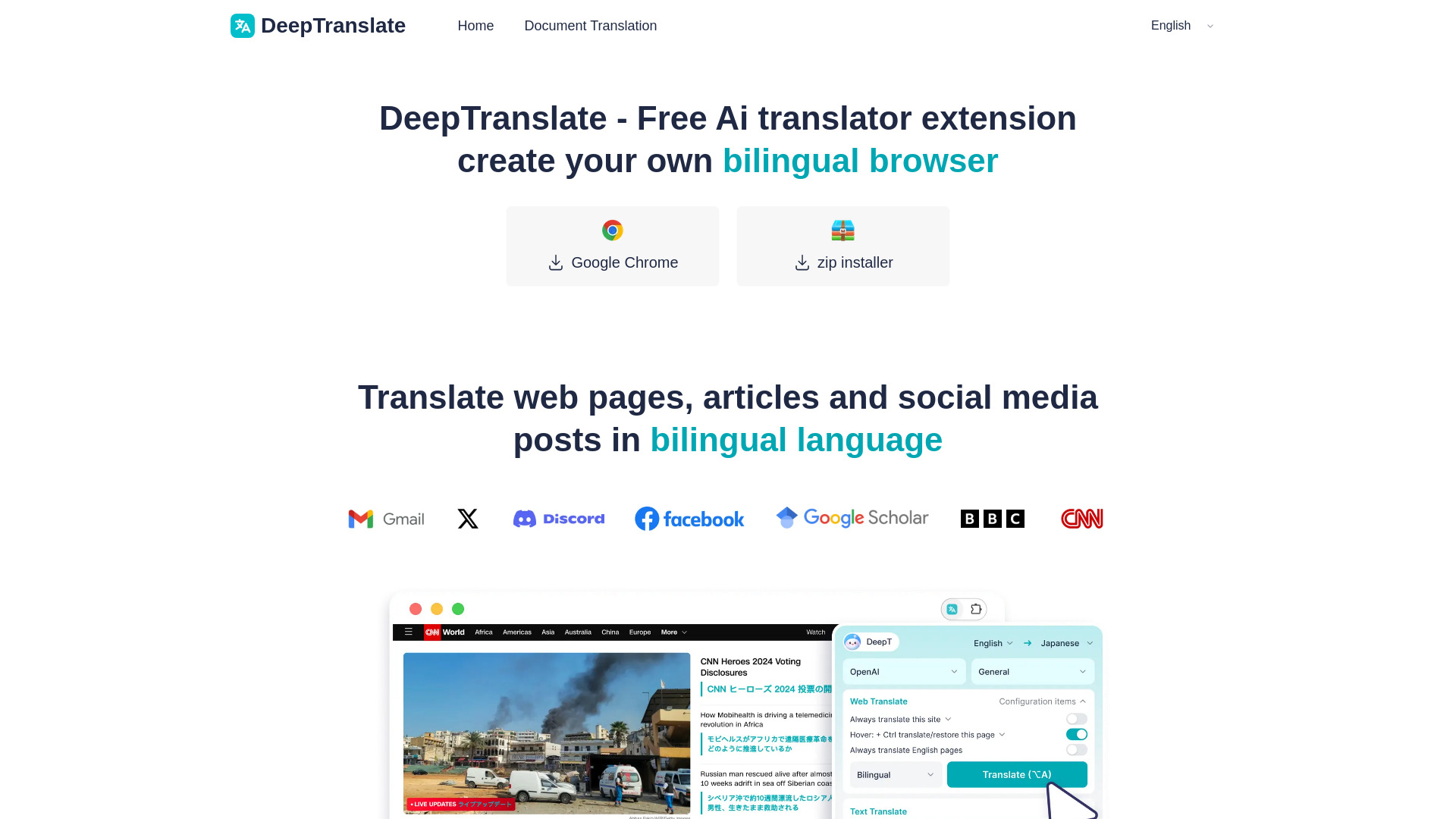
Task: Click the X (Twitter) platform icon
Action: click(467, 518)
